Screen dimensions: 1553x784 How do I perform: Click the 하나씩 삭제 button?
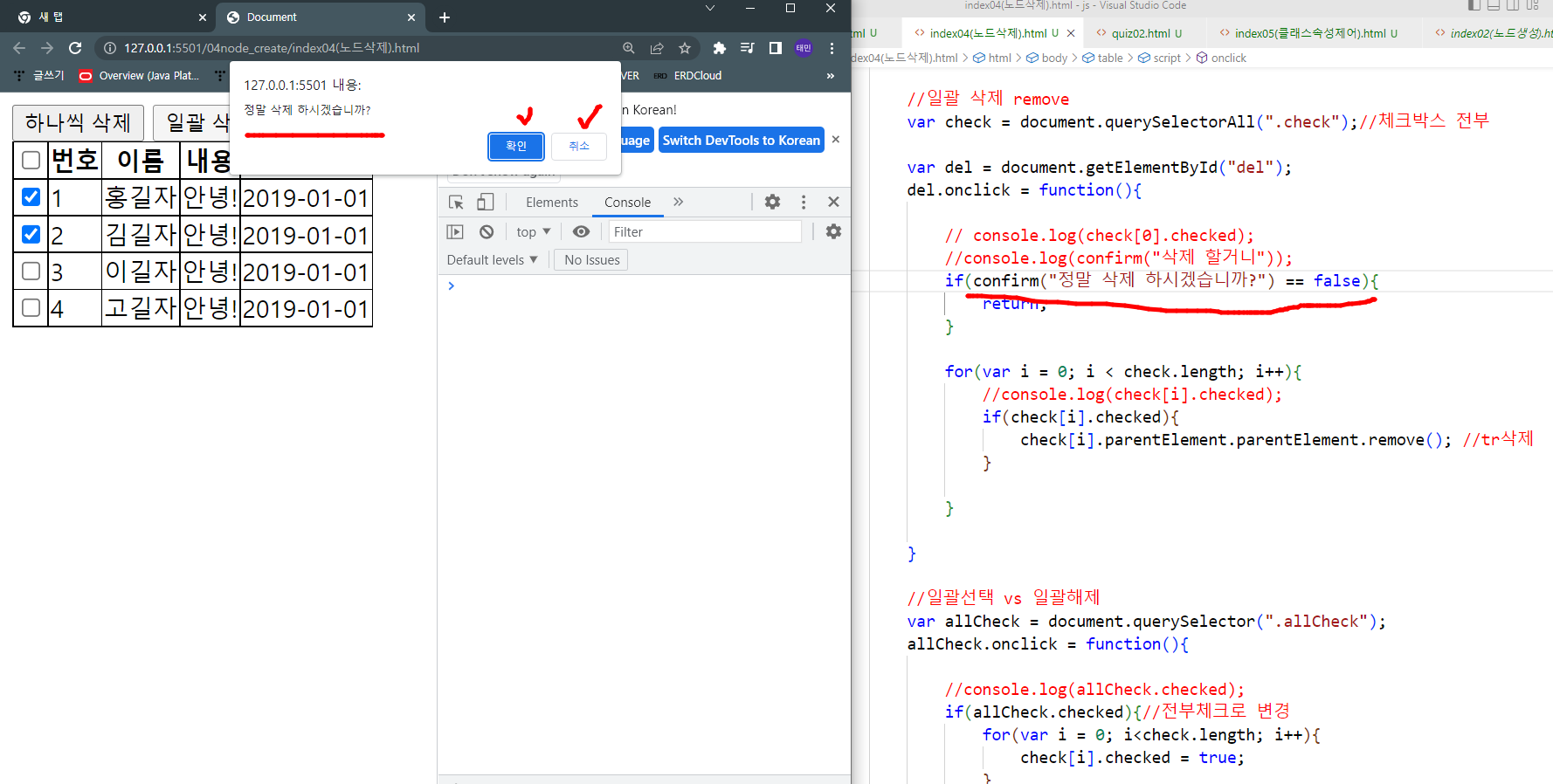pyautogui.click(x=78, y=122)
